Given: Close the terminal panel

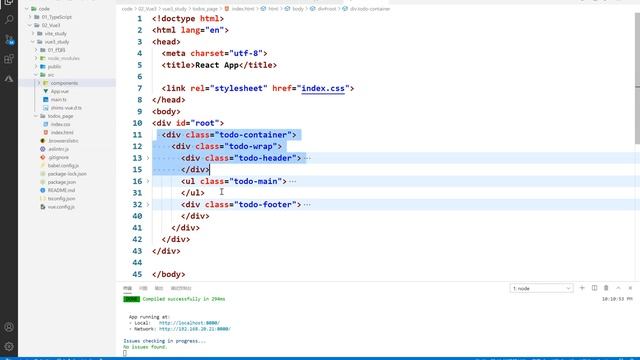Looking at the screenshot, I should (x=630, y=288).
